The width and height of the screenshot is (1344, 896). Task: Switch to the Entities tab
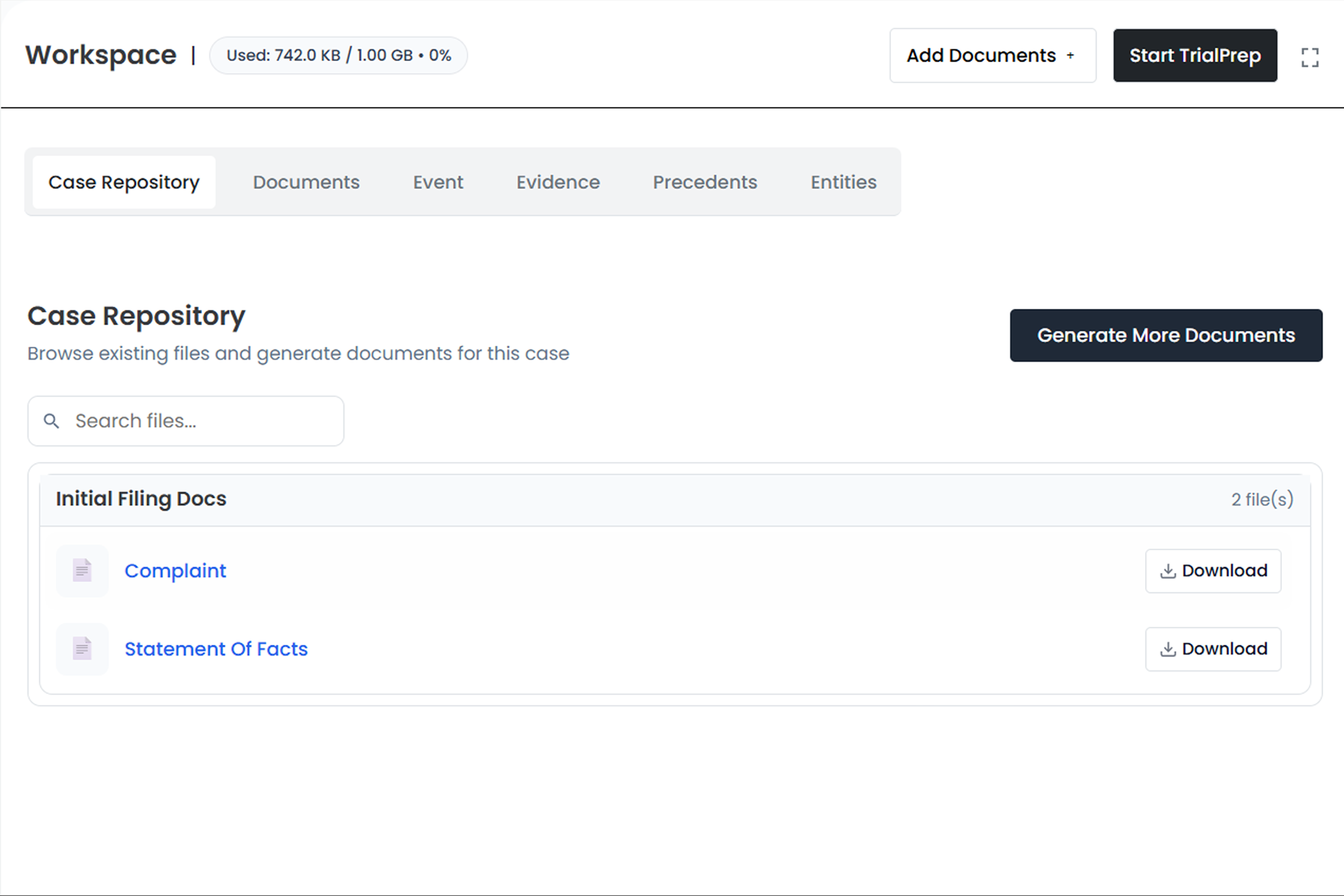[843, 182]
